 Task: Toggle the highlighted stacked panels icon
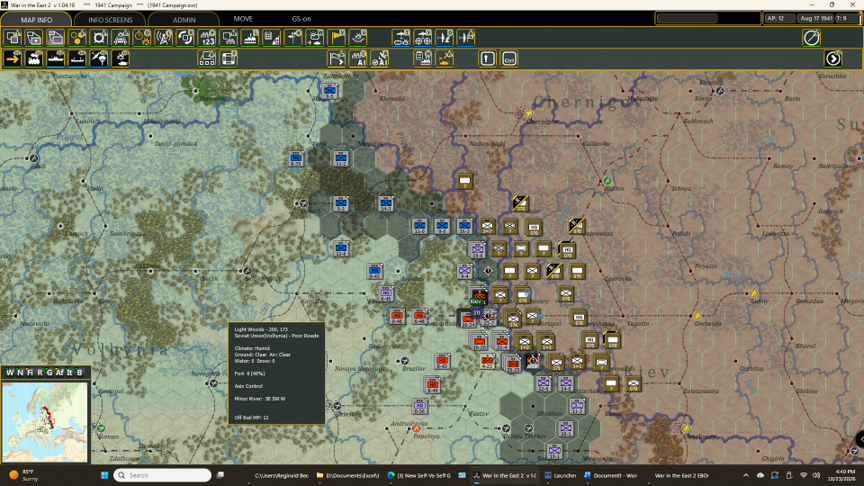click(x=56, y=38)
